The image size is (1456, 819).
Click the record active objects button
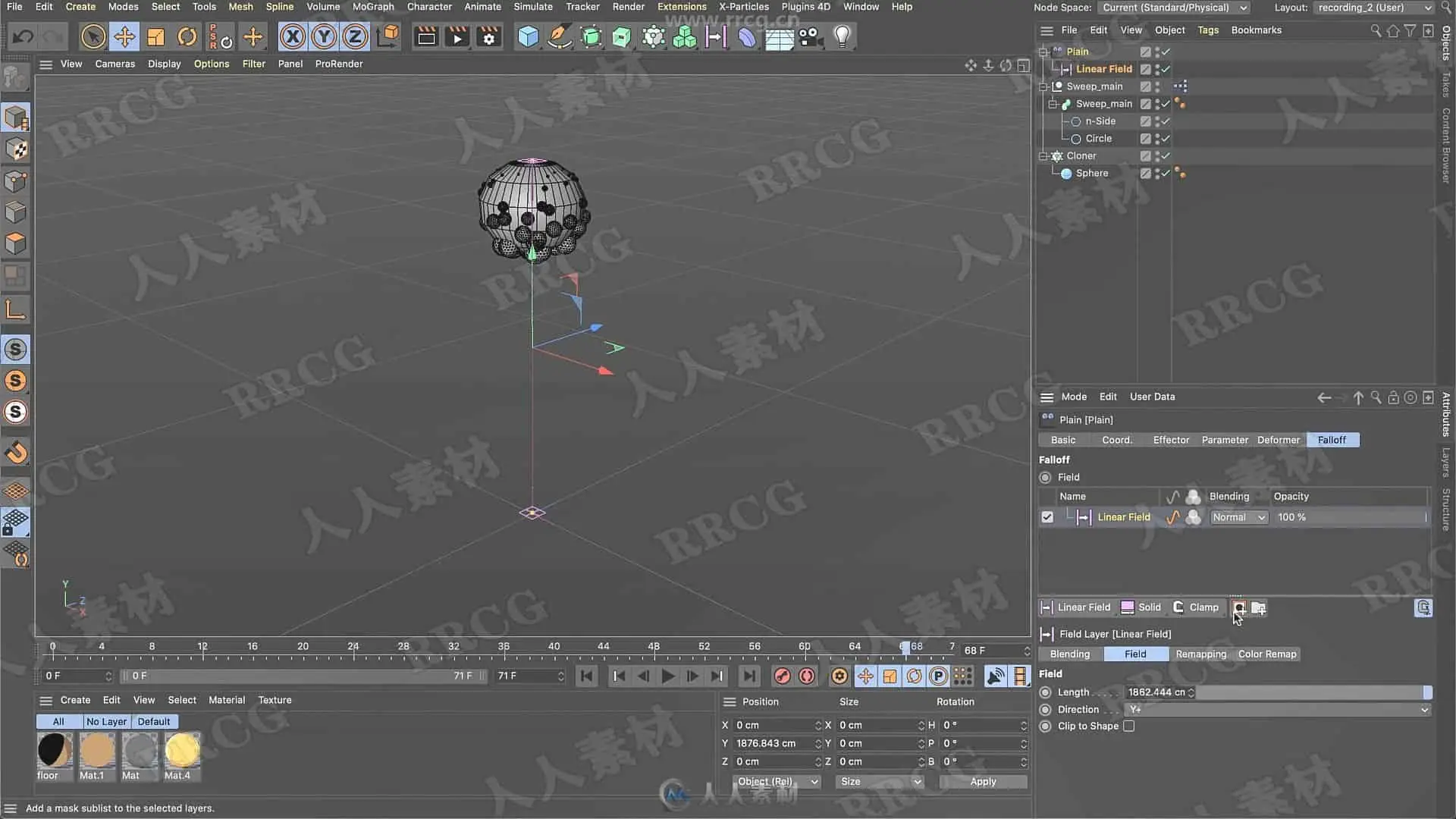point(783,676)
